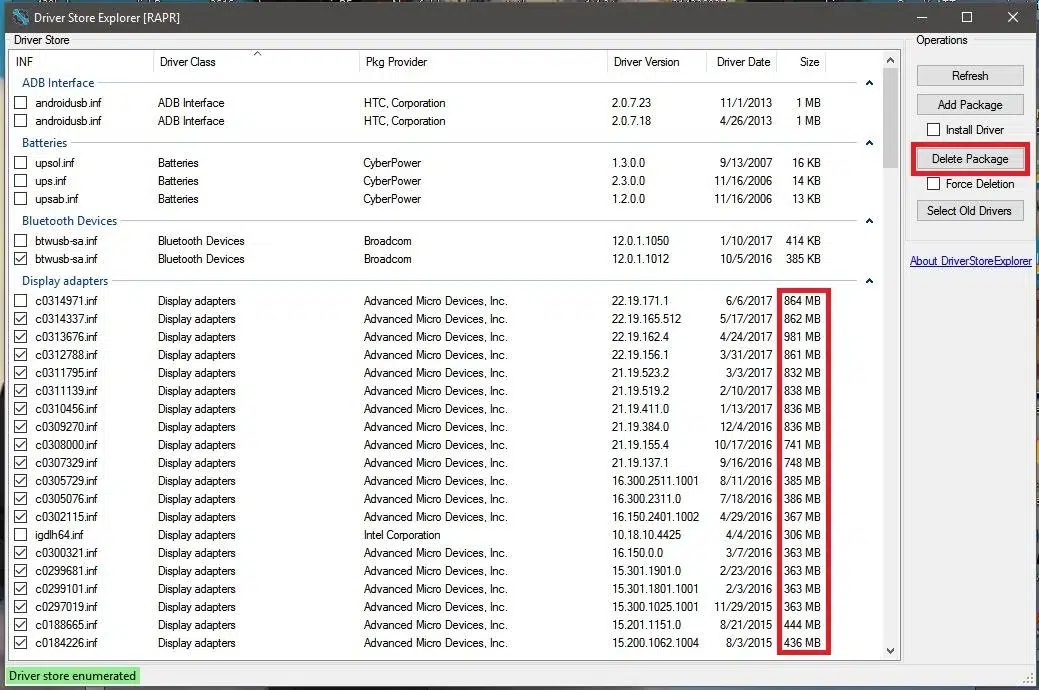
Task: Click the Intel Corporation provider cell
Action: pyautogui.click(x=402, y=534)
